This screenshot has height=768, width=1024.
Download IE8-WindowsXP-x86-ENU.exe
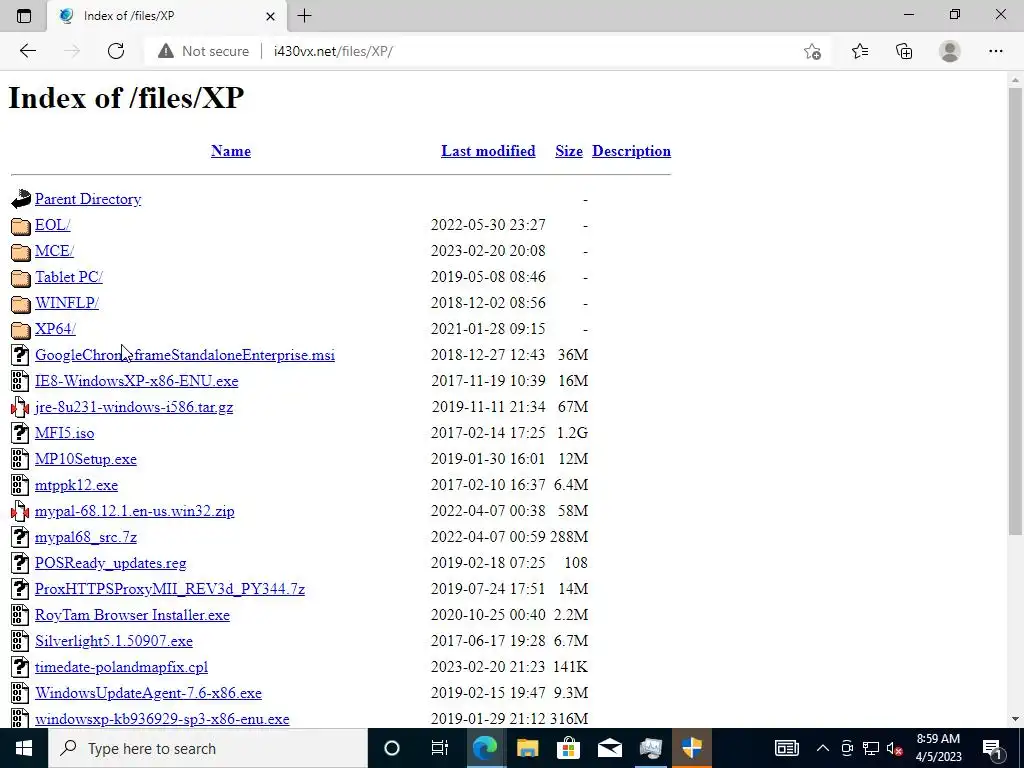pyautogui.click(x=136, y=381)
